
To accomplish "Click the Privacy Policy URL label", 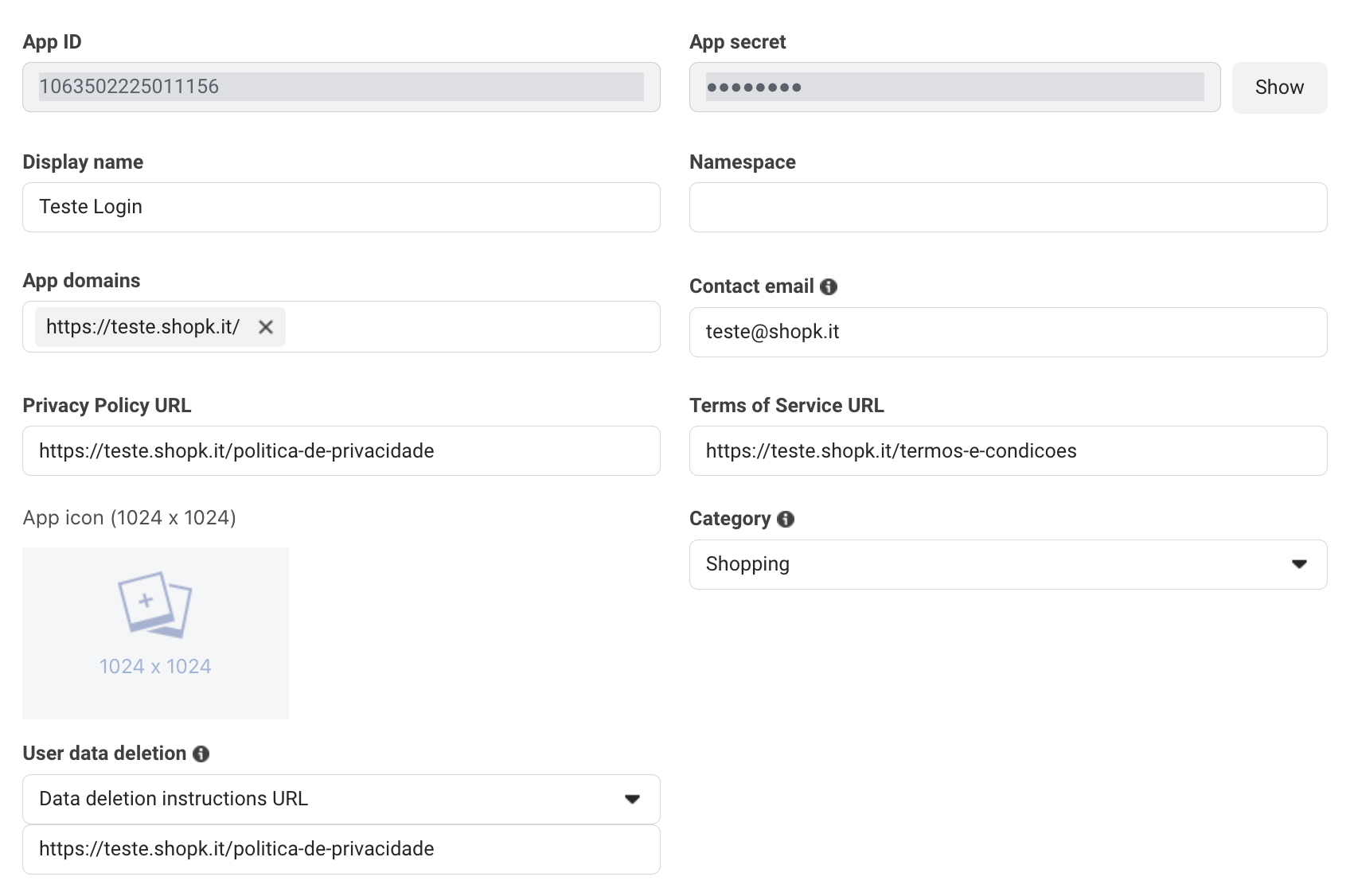I will click(107, 406).
